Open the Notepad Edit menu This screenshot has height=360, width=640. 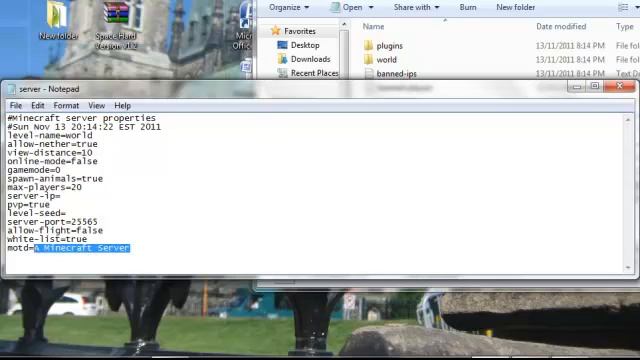[x=38, y=106]
